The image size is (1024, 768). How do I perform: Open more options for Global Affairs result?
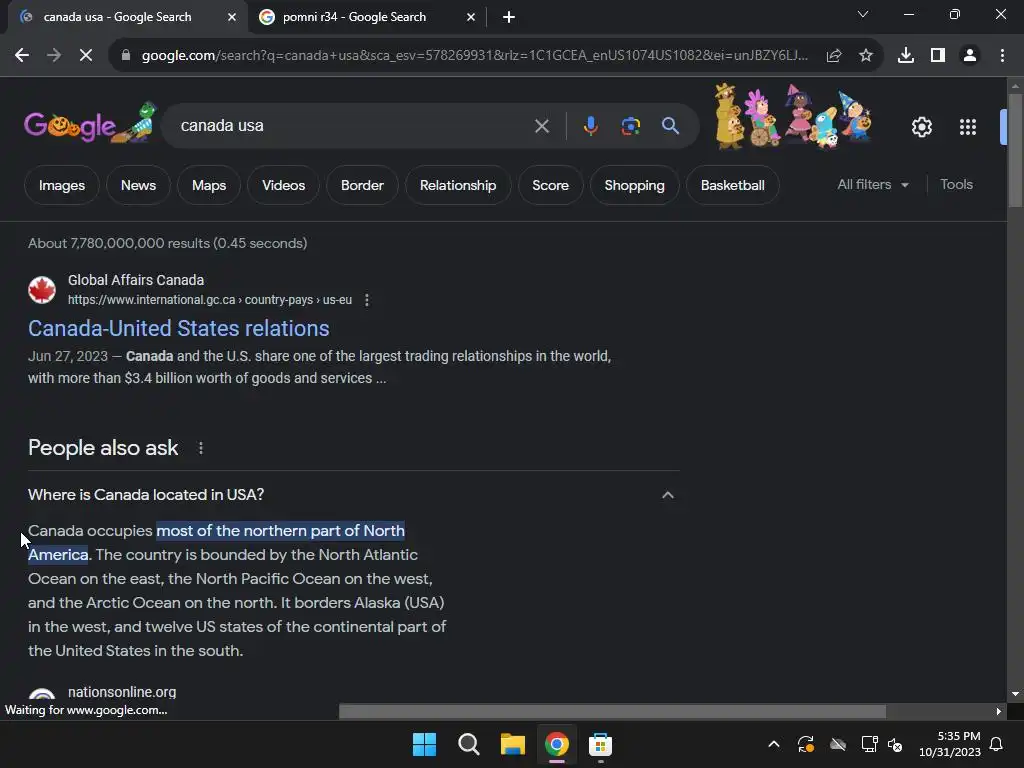(x=366, y=300)
